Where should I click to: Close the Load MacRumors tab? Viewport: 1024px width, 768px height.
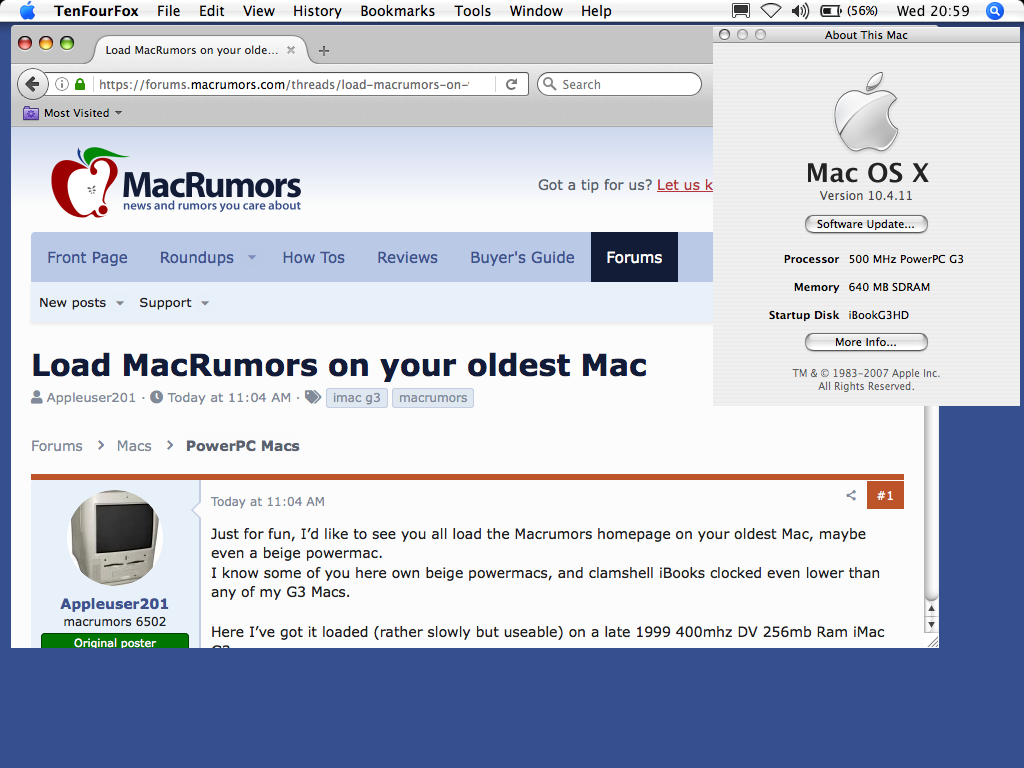coord(291,50)
